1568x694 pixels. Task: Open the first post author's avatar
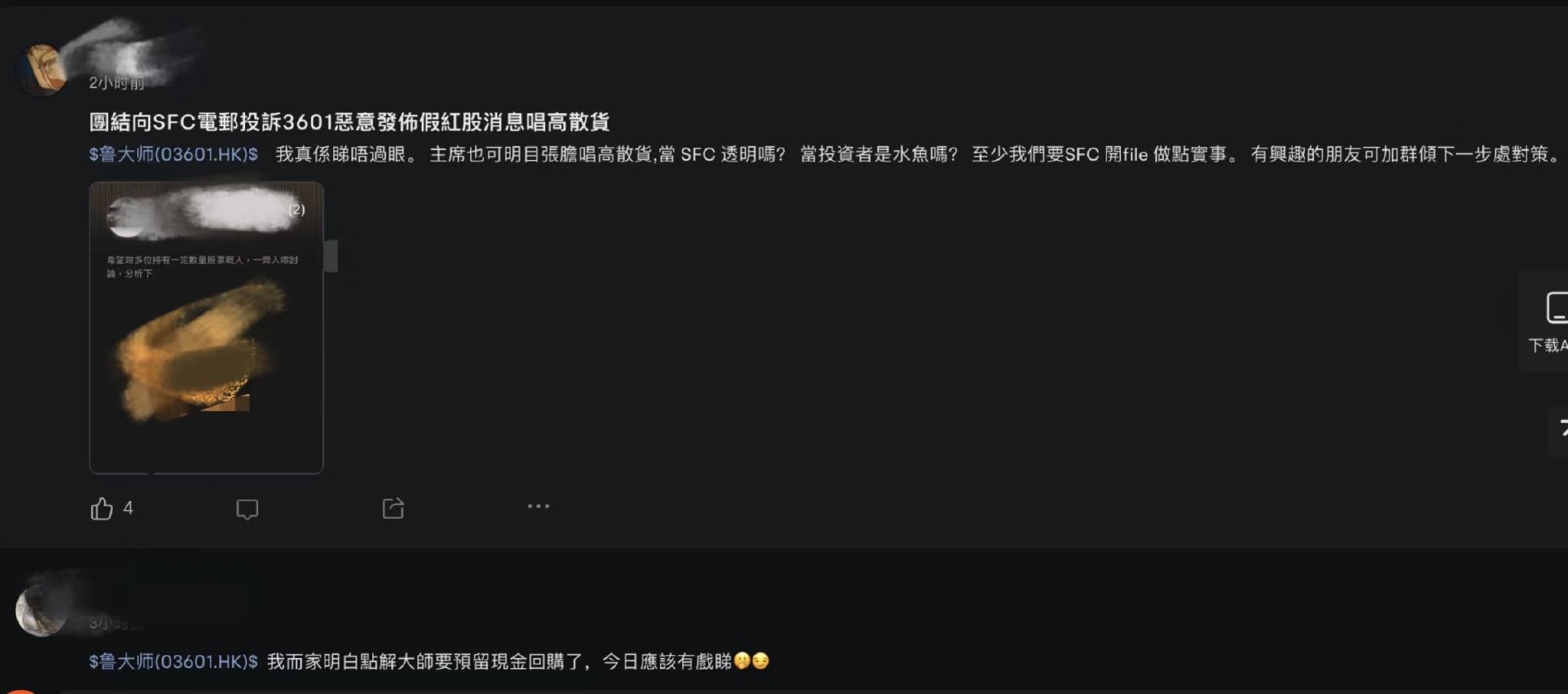coord(41,70)
